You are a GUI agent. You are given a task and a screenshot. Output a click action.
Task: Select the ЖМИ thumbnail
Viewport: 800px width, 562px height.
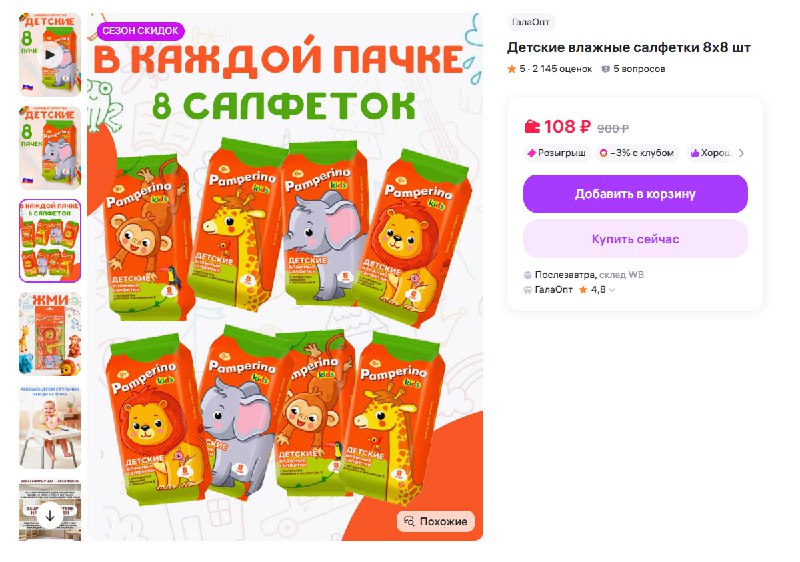[x=50, y=334]
